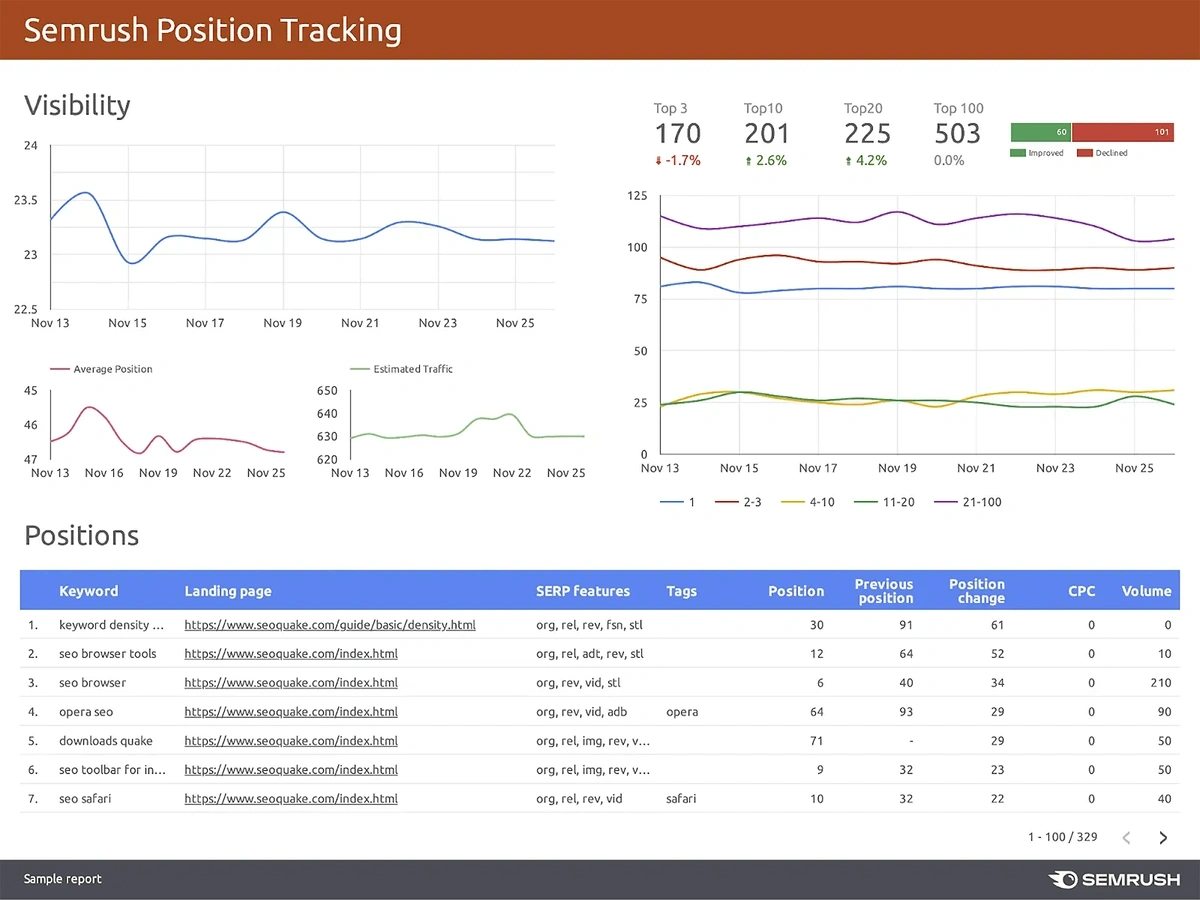Sort table by Keyword column header

tap(88, 591)
